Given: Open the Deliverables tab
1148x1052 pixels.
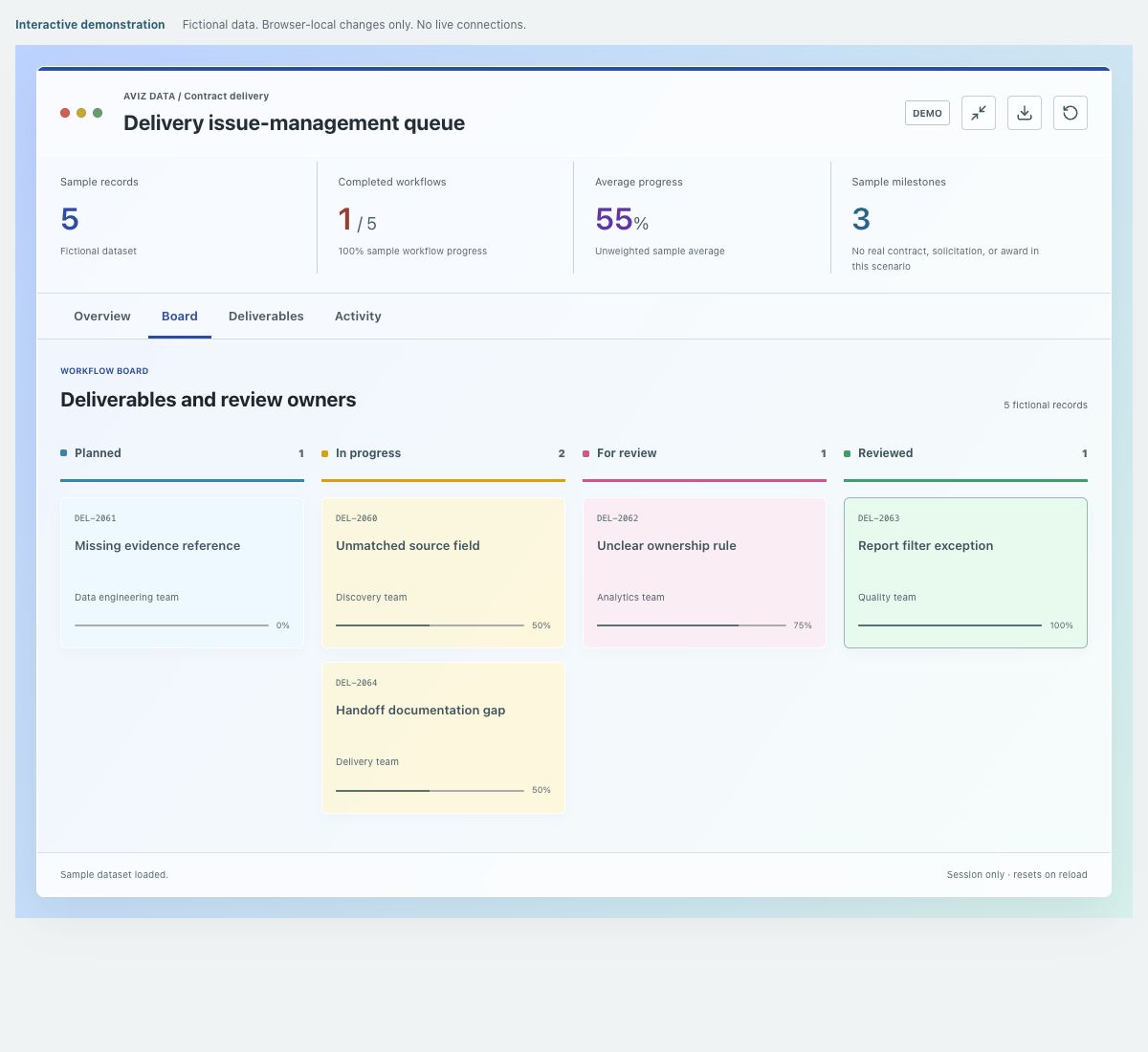Looking at the screenshot, I should [x=266, y=317].
